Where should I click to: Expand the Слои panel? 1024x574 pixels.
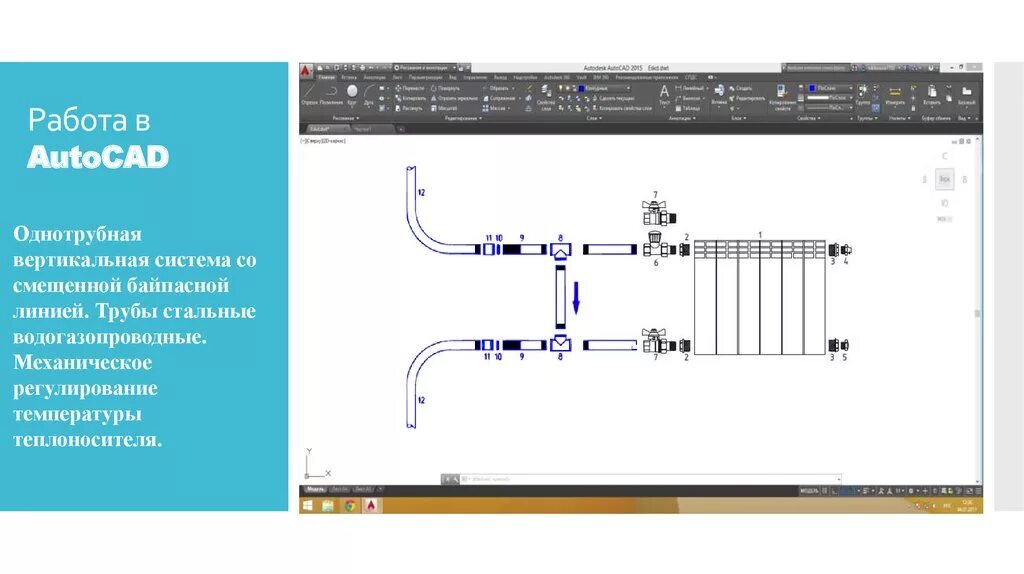click(x=594, y=118)
